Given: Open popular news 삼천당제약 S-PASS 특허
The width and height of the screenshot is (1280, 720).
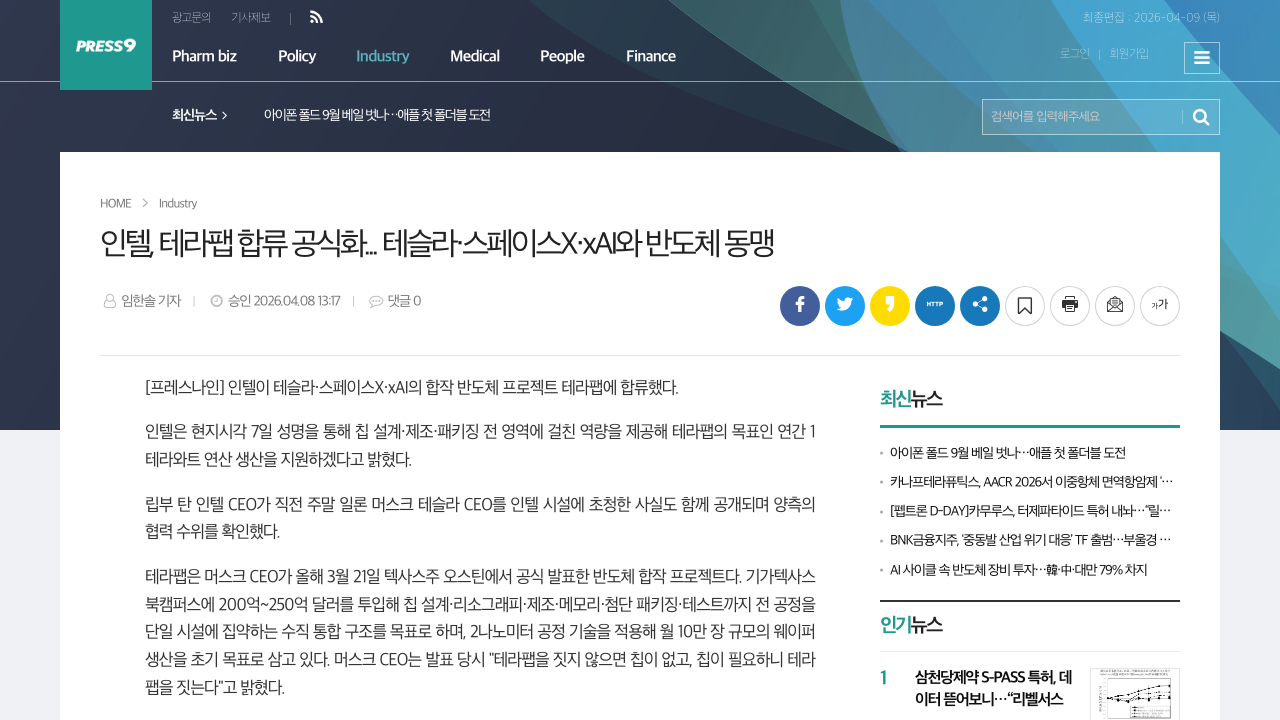Looking at the screenshot, I should pyautogui.click(x=993, y=689).
